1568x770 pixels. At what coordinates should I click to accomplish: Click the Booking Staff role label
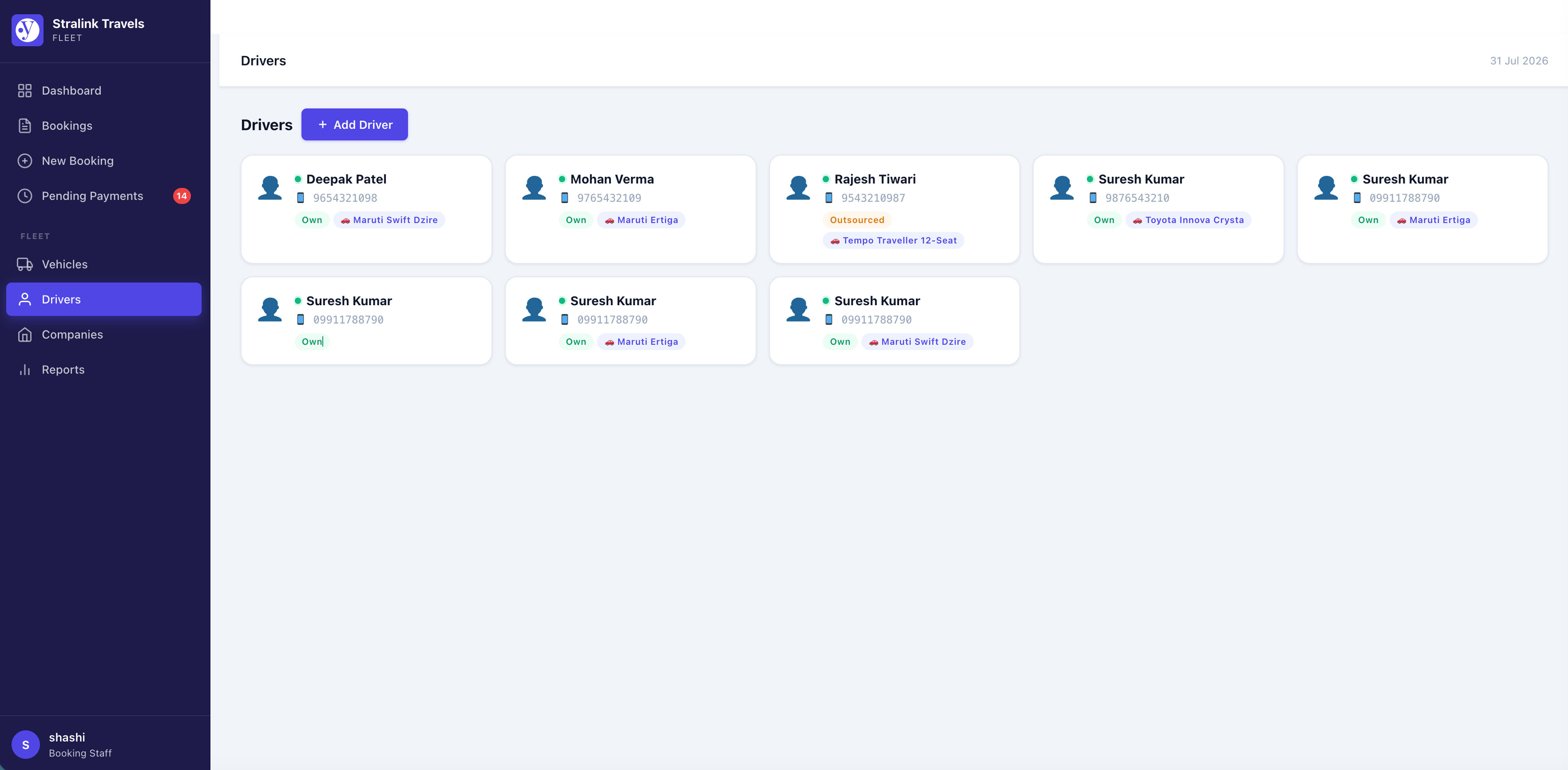[x=80, y=753]
